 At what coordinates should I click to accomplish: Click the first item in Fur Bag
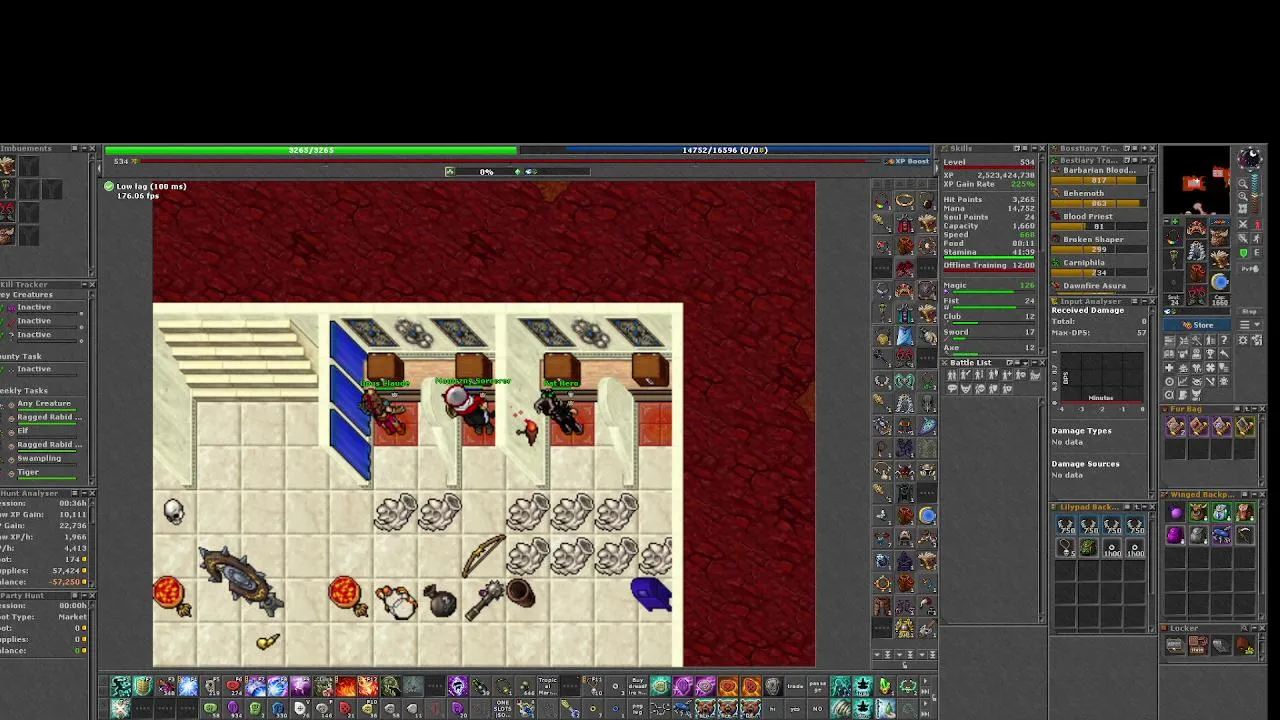pyautogui.click(x=1175, y=427)
